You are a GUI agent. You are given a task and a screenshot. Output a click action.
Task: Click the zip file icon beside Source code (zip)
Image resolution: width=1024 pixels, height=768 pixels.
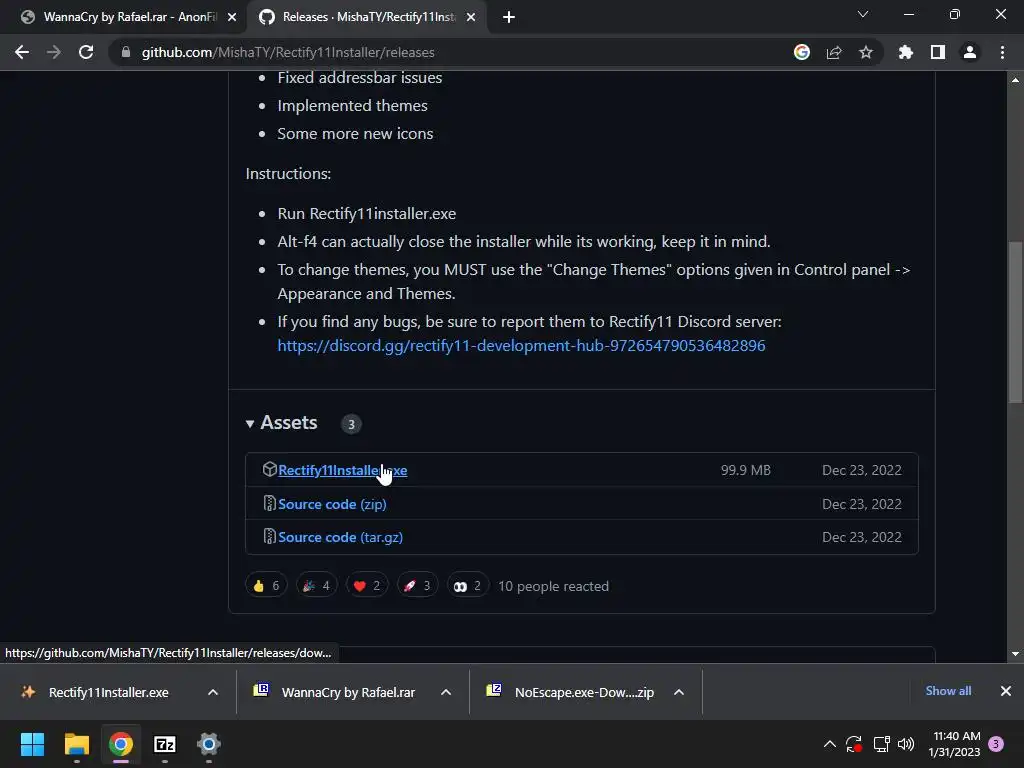[x=269, y=503]
